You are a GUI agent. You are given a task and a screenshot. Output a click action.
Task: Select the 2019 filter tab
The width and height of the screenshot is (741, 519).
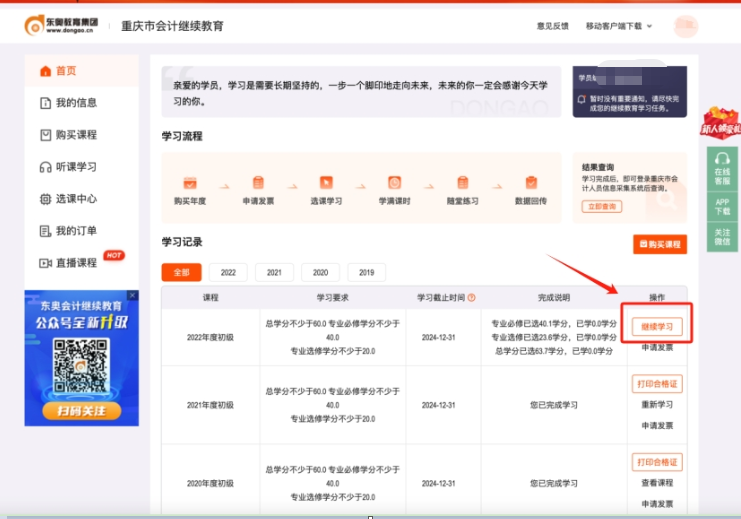pos(366,273)
